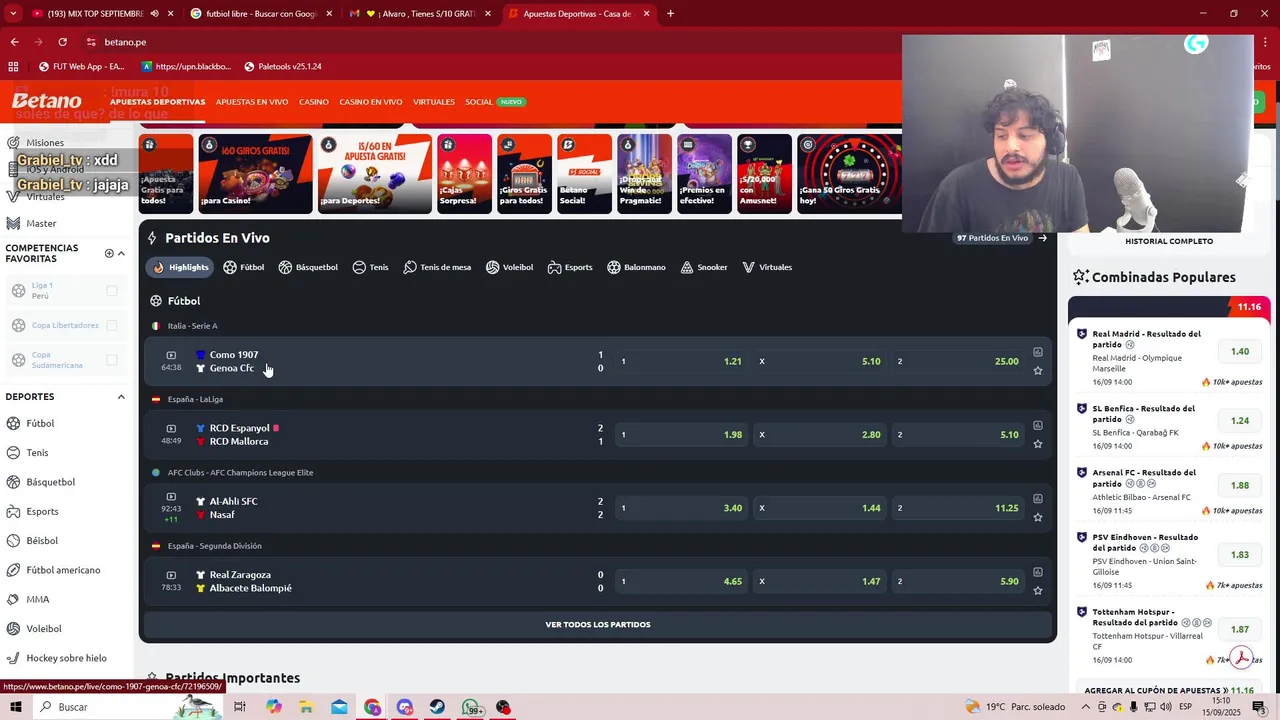Tick the Copa Sudamericana checkbox
The image size is (1280, 720).
tap(112, 360)
